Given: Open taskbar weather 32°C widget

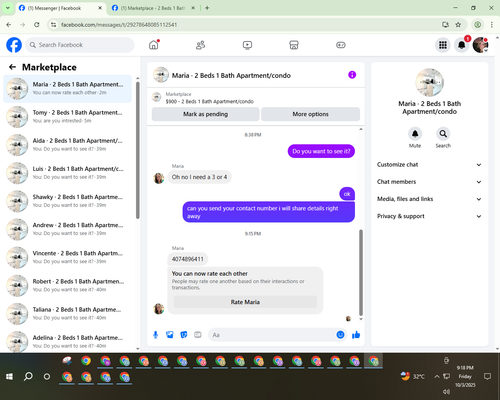Looking at the screenshot, I should click(x=413, y=377).
